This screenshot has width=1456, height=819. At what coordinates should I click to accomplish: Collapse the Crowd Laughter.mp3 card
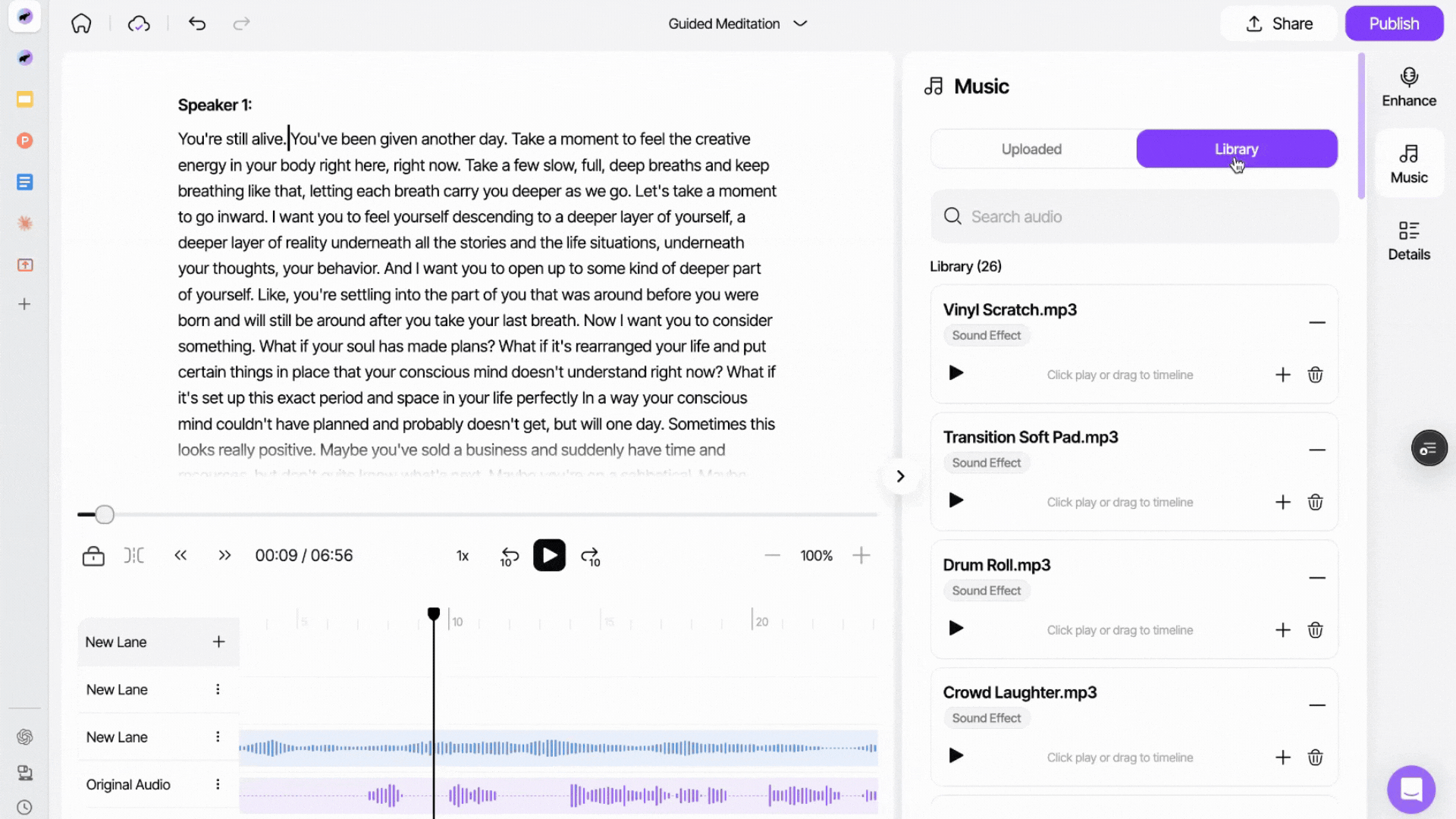(x=1316, y=705)
